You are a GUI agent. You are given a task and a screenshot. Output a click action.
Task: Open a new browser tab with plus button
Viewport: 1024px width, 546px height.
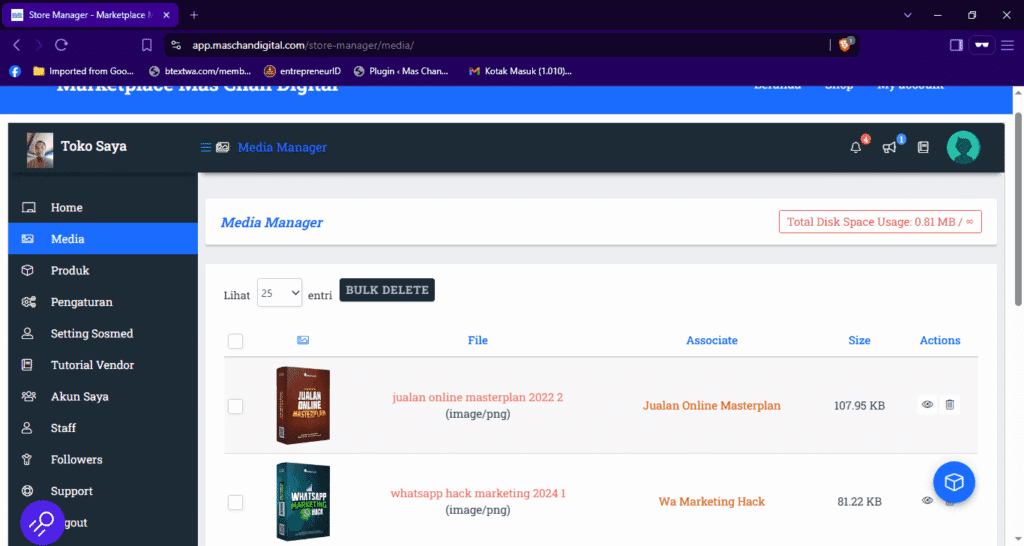[x=194, y=15]
